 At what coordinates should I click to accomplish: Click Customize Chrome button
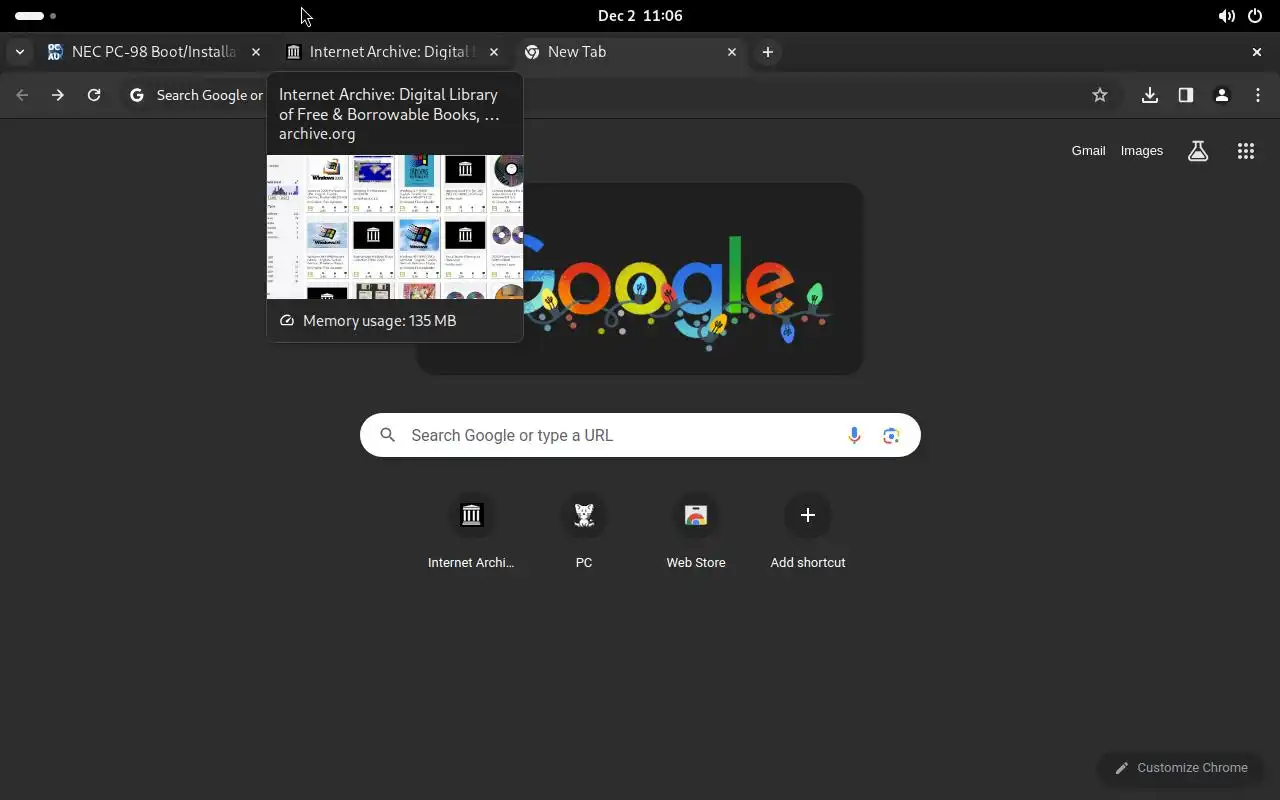[x=1181, y=768]
